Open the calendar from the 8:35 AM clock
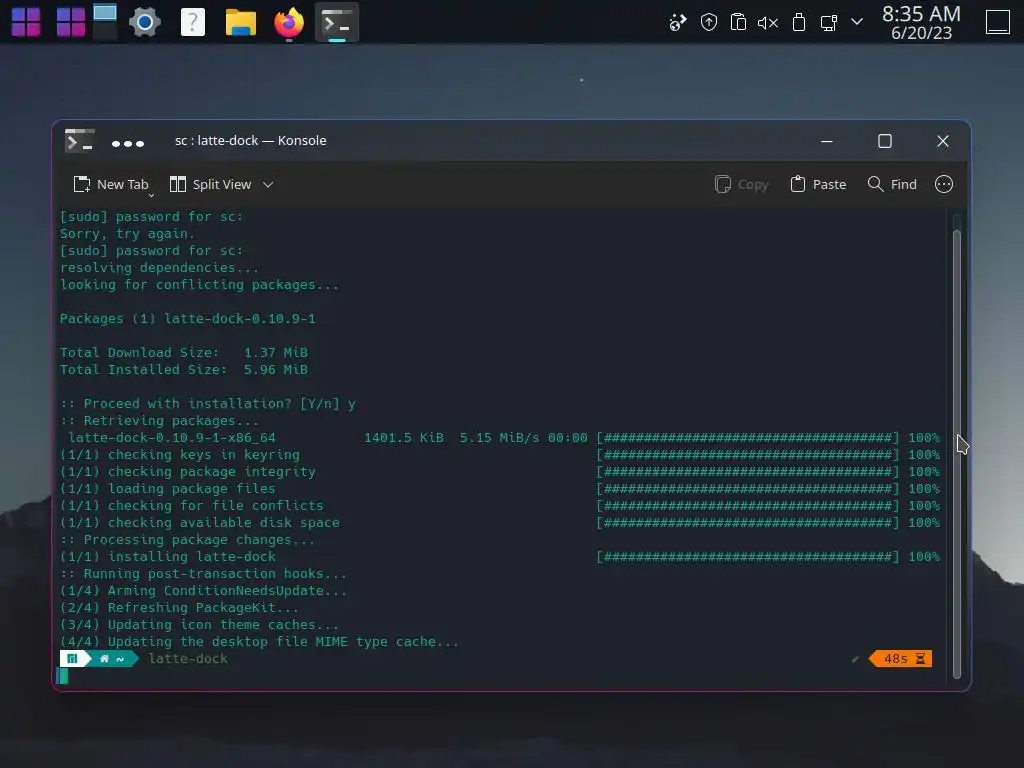The width and height of the screenshot is (1024, 768). (921, 22)
